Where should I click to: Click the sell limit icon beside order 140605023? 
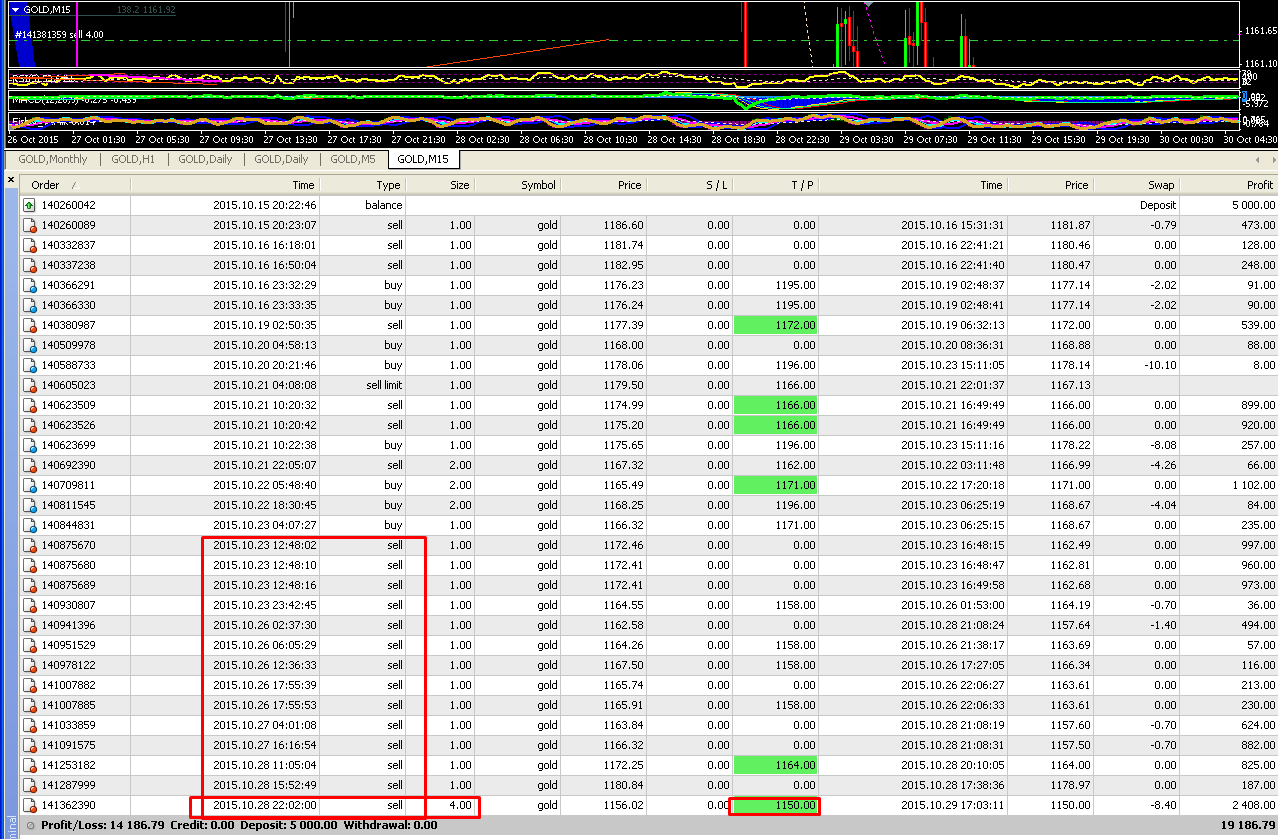click(29, 385)
